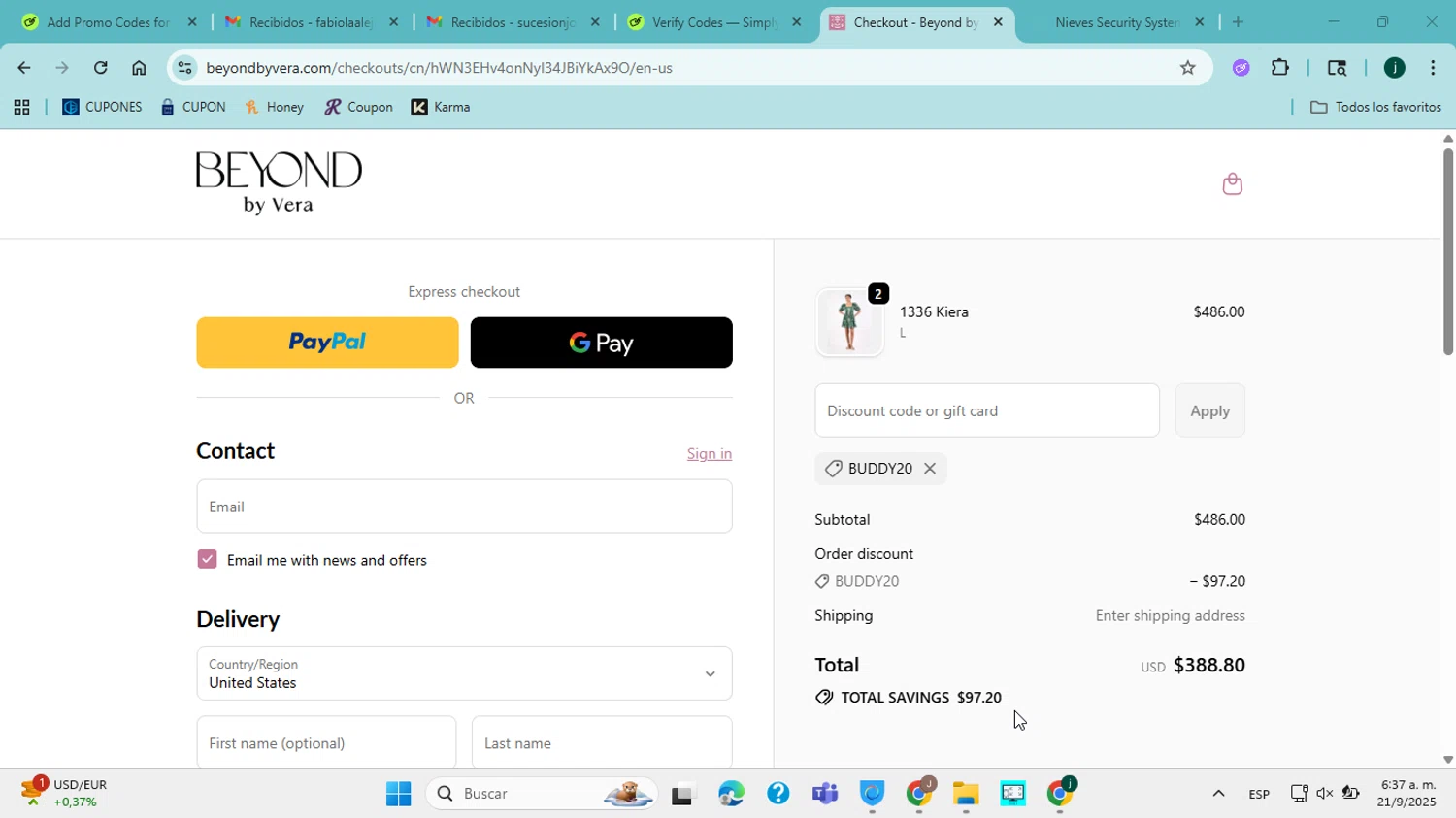Viewport: 1456px width, 818px height.
Task: Click the Sign in link
Action: (x=710, y=454)
